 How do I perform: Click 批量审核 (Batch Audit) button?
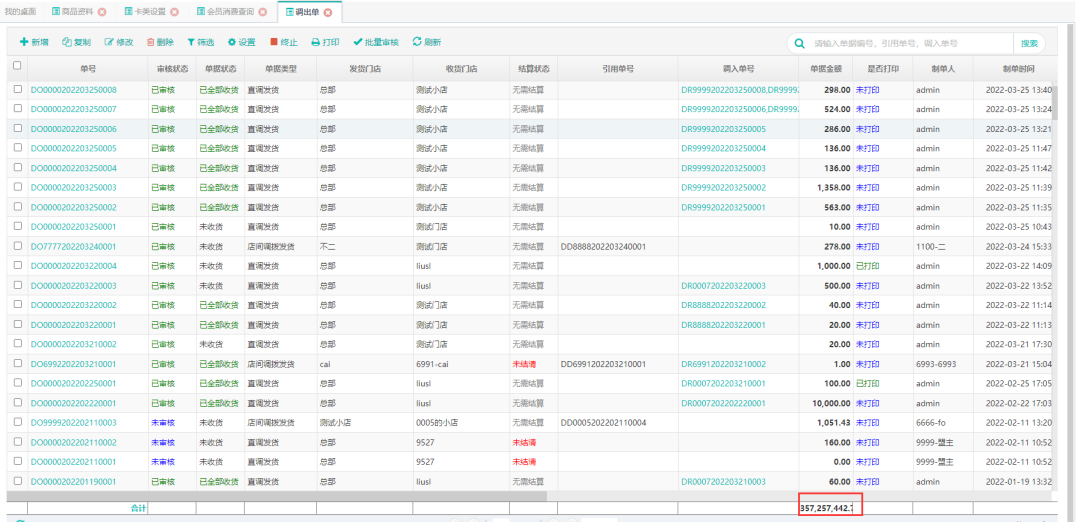376,43
